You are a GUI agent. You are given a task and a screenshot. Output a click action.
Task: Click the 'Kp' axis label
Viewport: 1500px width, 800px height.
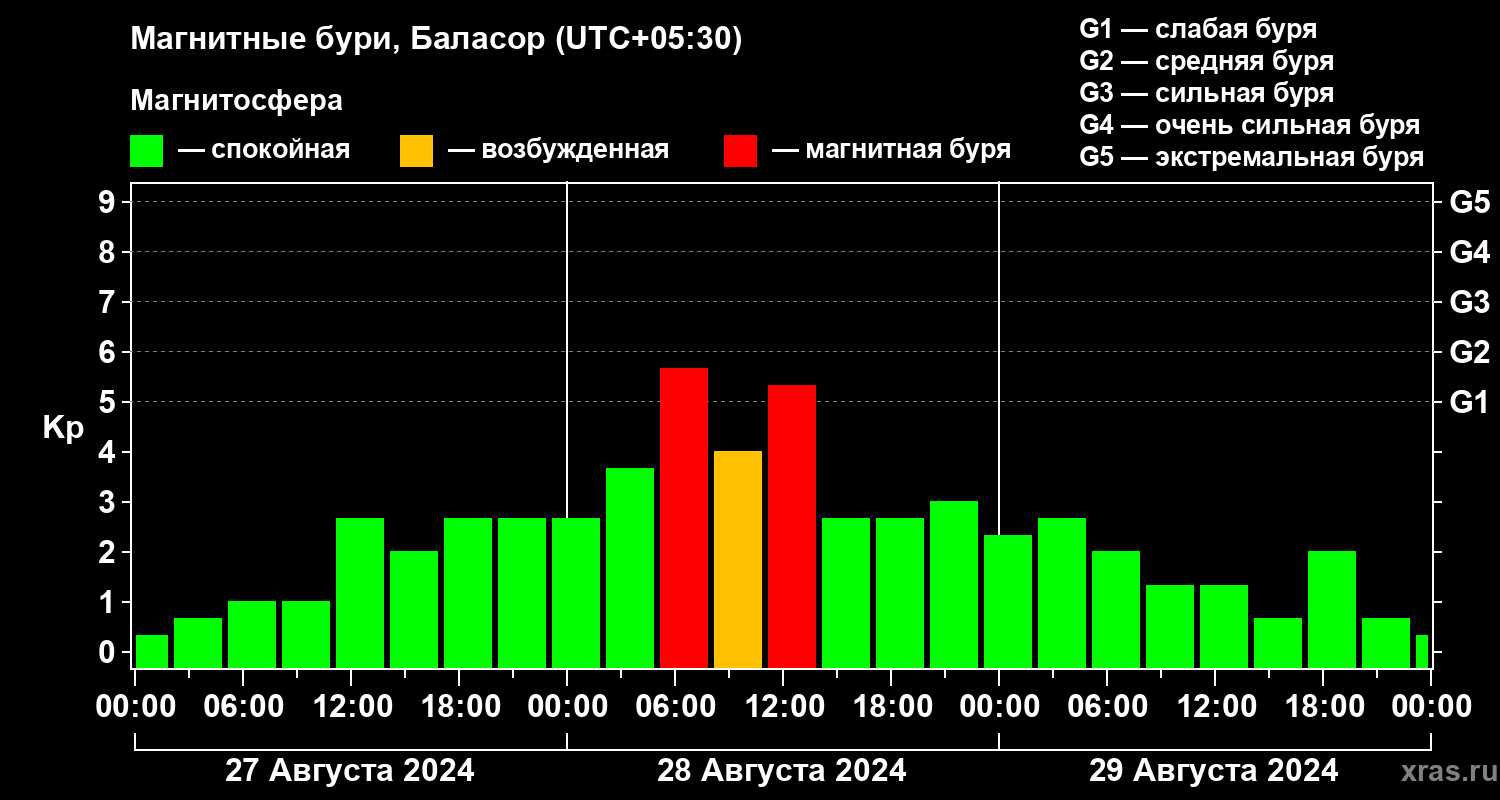(63, 428)
